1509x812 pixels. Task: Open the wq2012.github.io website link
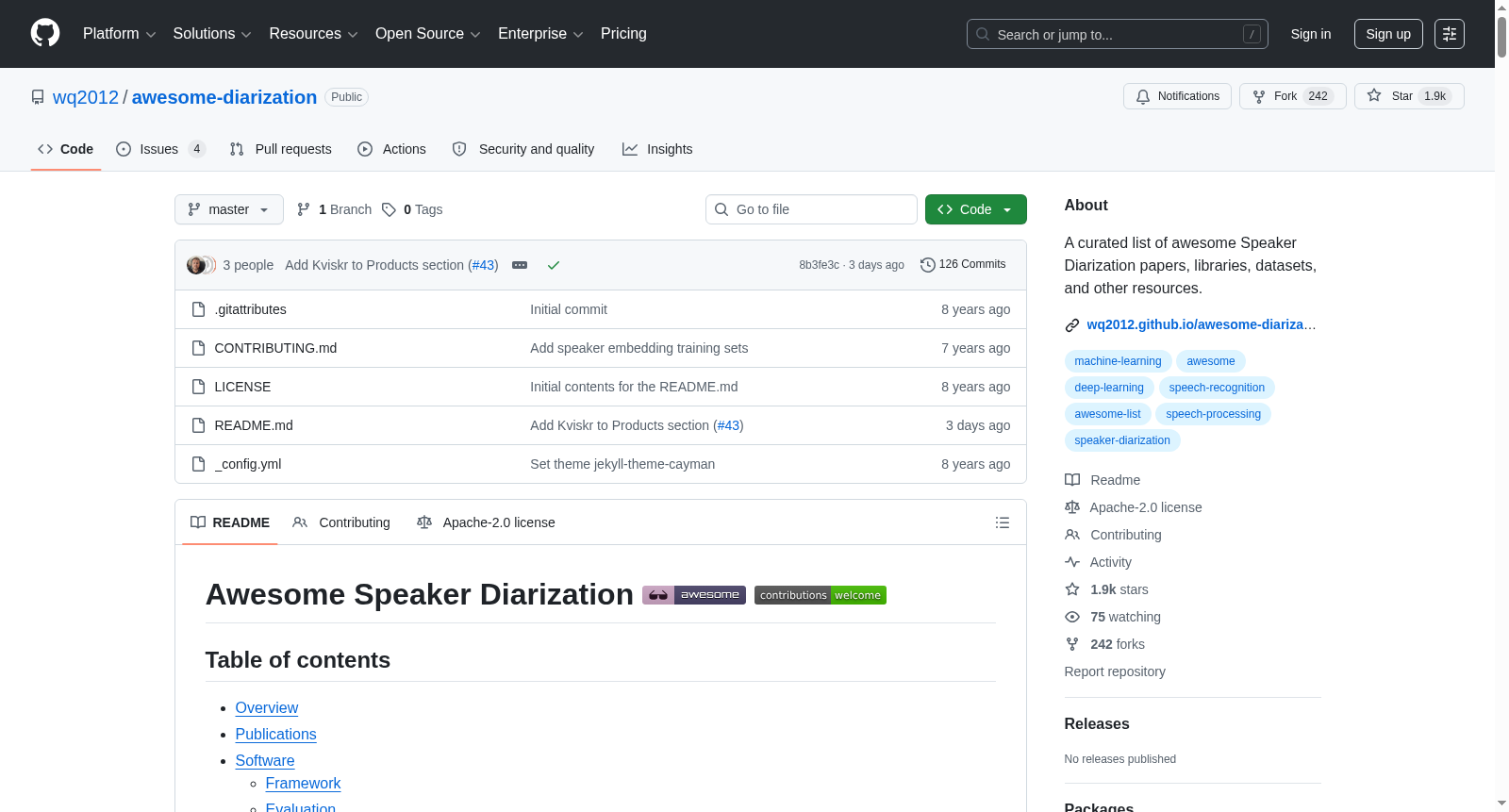click(1202, 324)
